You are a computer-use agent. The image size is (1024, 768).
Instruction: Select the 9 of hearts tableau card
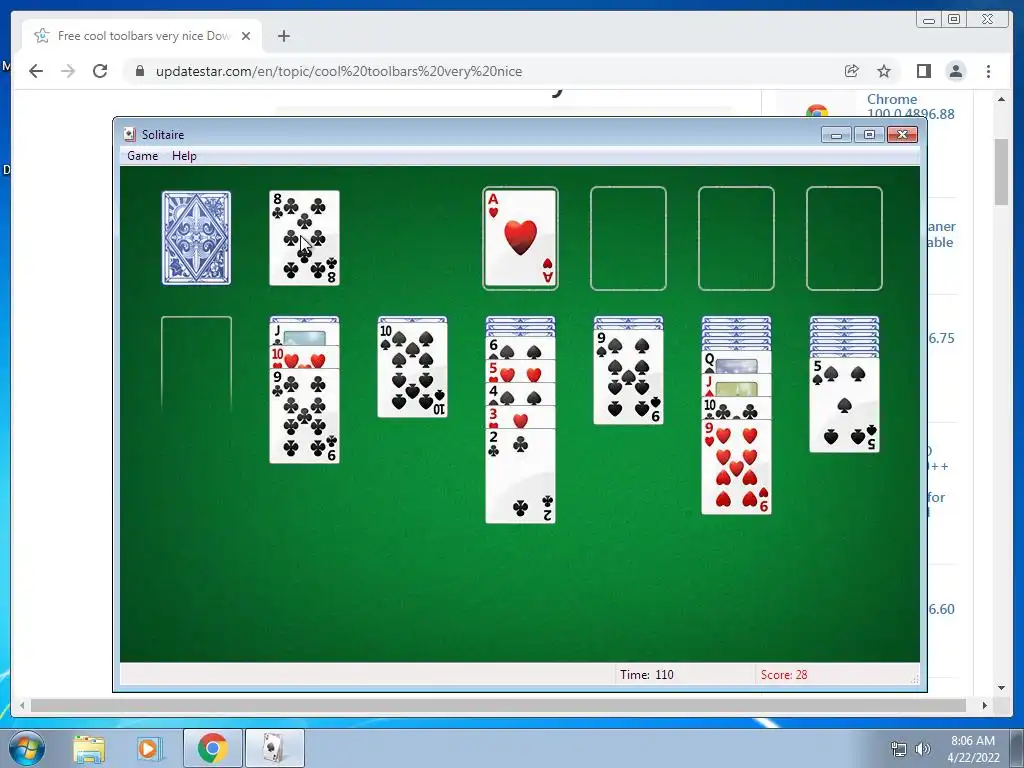[736, 467]
